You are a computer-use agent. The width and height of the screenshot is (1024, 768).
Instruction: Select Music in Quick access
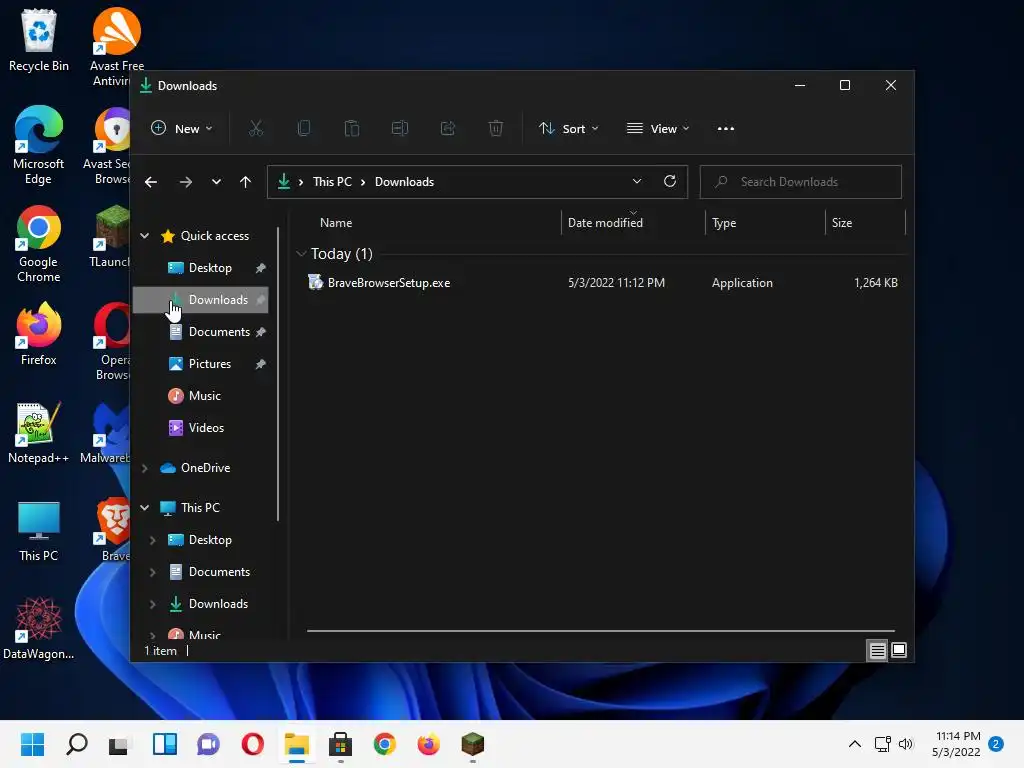pos(202,396)
